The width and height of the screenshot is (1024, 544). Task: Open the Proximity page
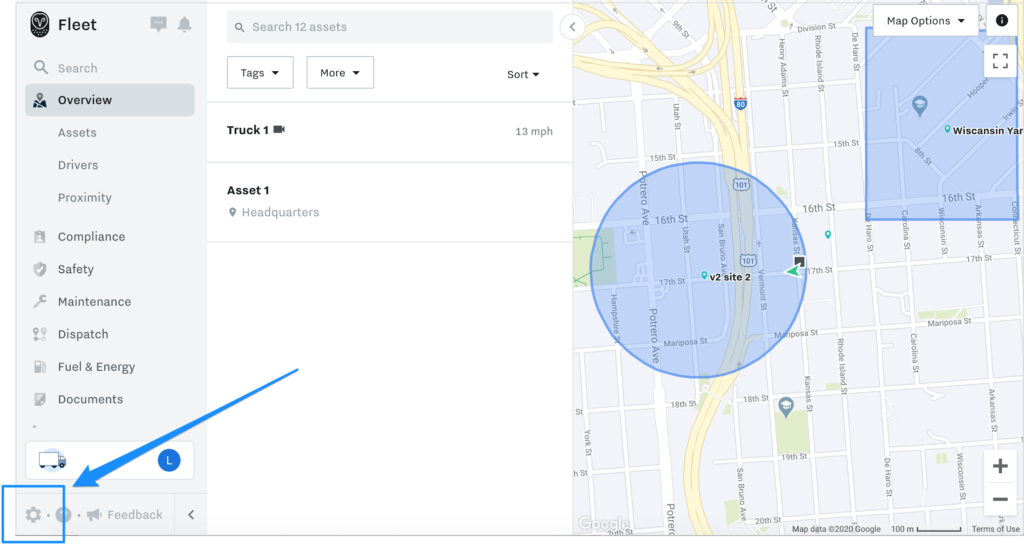coord(84,198)
